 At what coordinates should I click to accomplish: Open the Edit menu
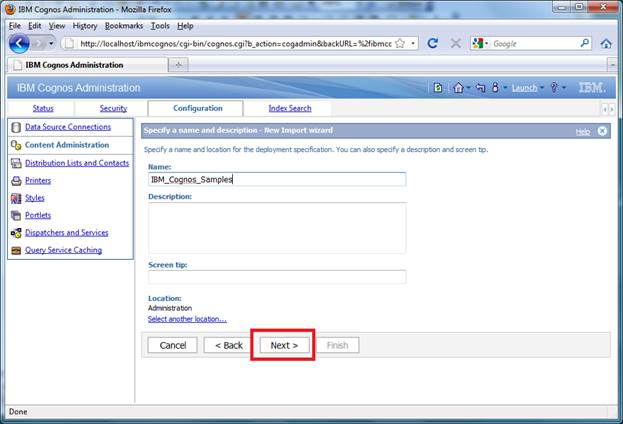[35, 26]
